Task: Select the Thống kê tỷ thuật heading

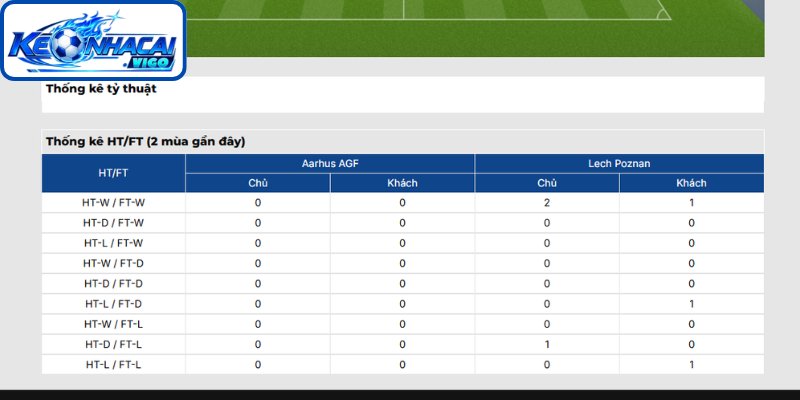Action: [101, 89]
